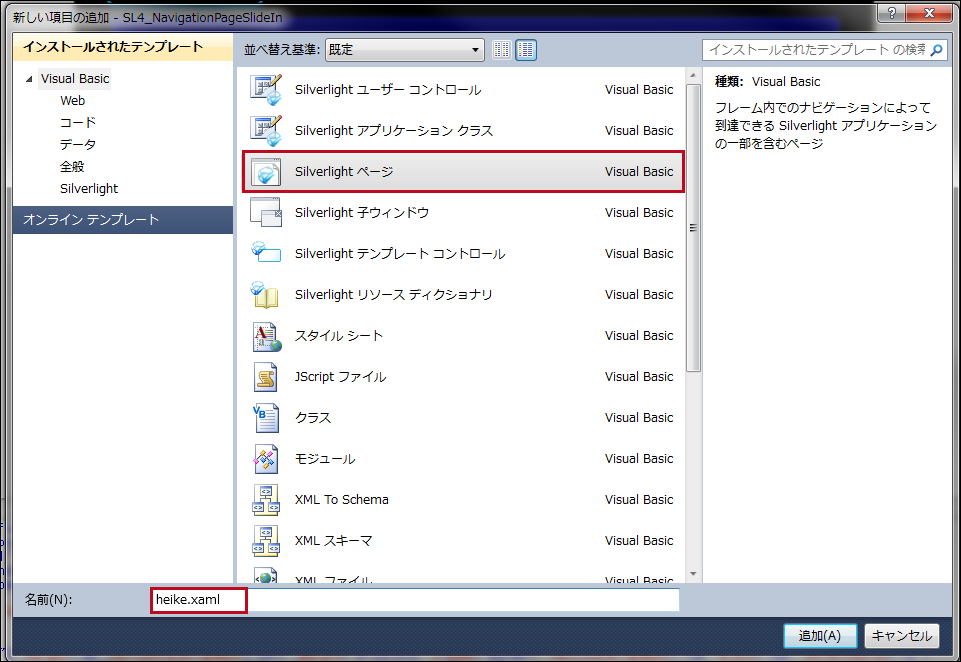This screenshot has height=662, width=961.
Task: Close the 新しい項目の追加 dialog
Action: [930, 13]
